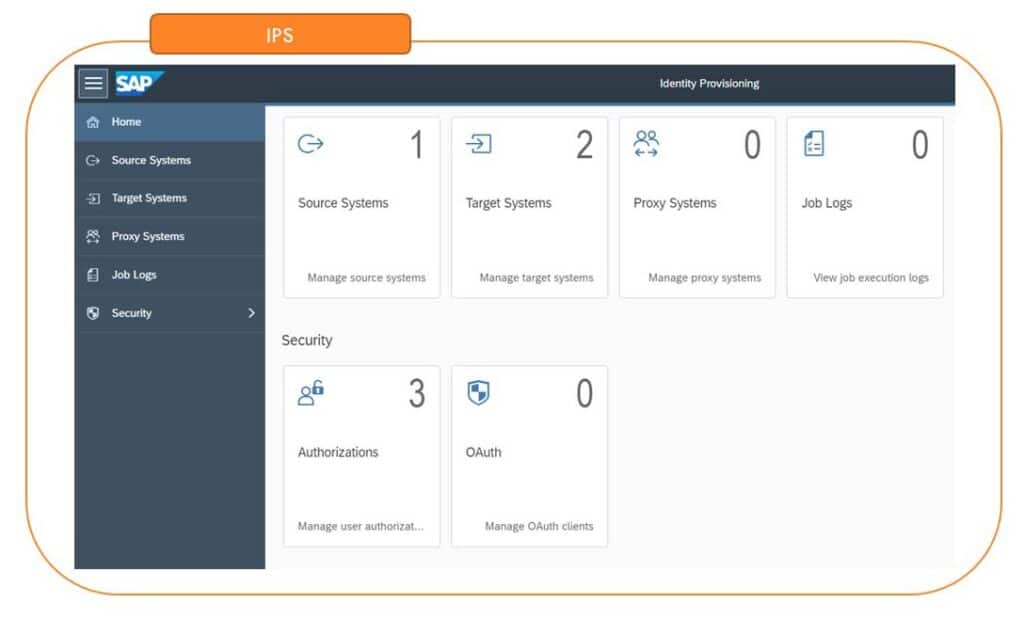Click the Job Logs count 0
Image resolution: width=1024 pixels, height=619 pixels.
920,145
